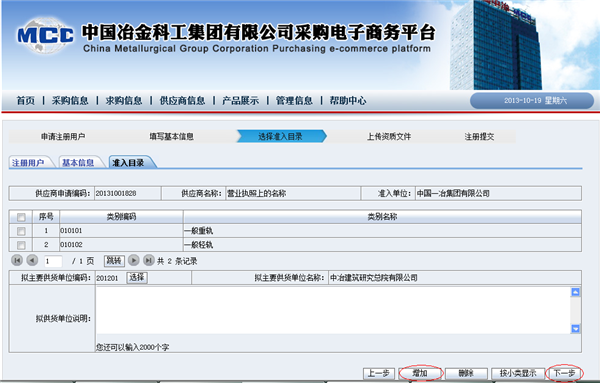Click the MCC globe logo

(x=45, y=35)
